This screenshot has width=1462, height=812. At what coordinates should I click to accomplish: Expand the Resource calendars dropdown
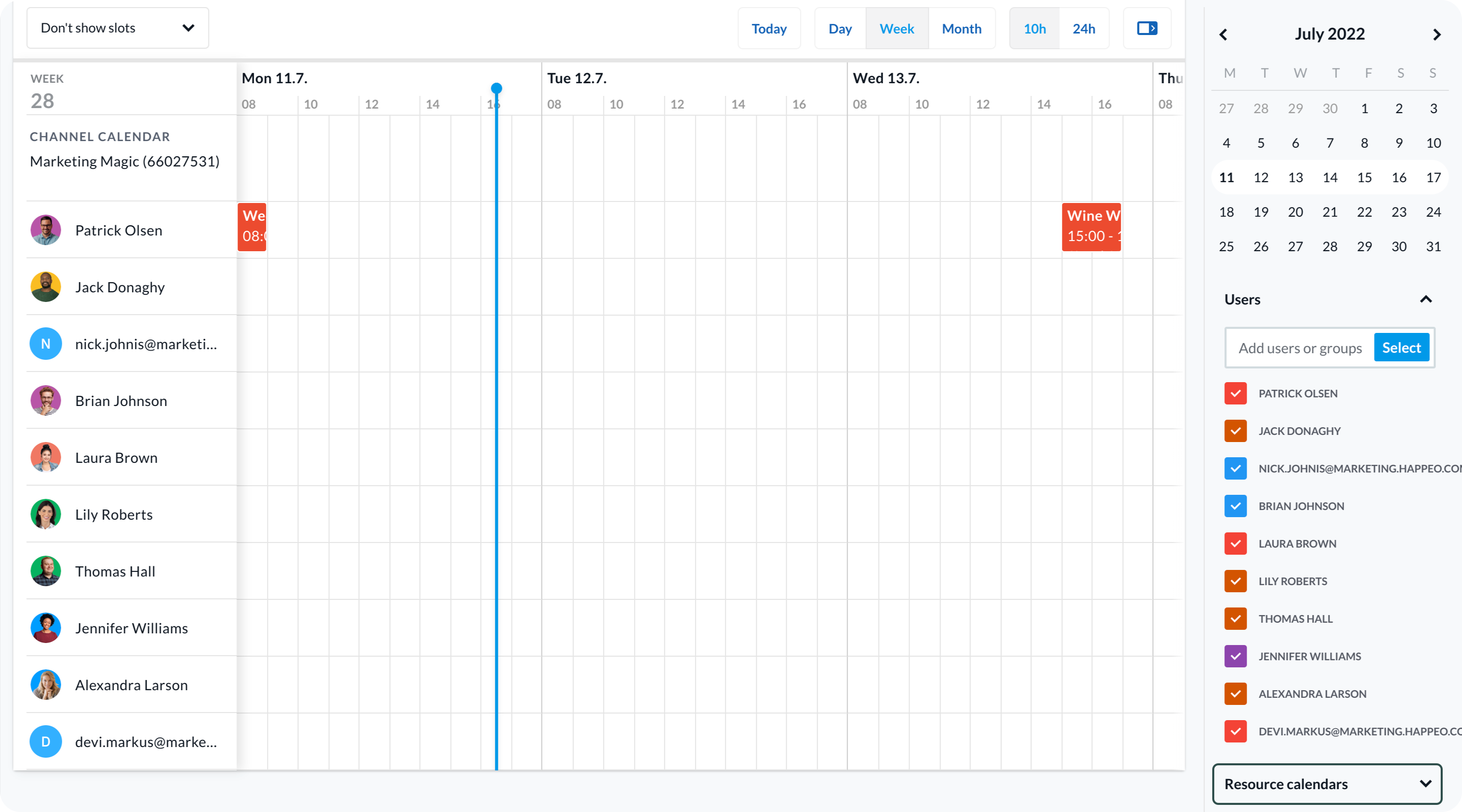(x=1326, y=784)
